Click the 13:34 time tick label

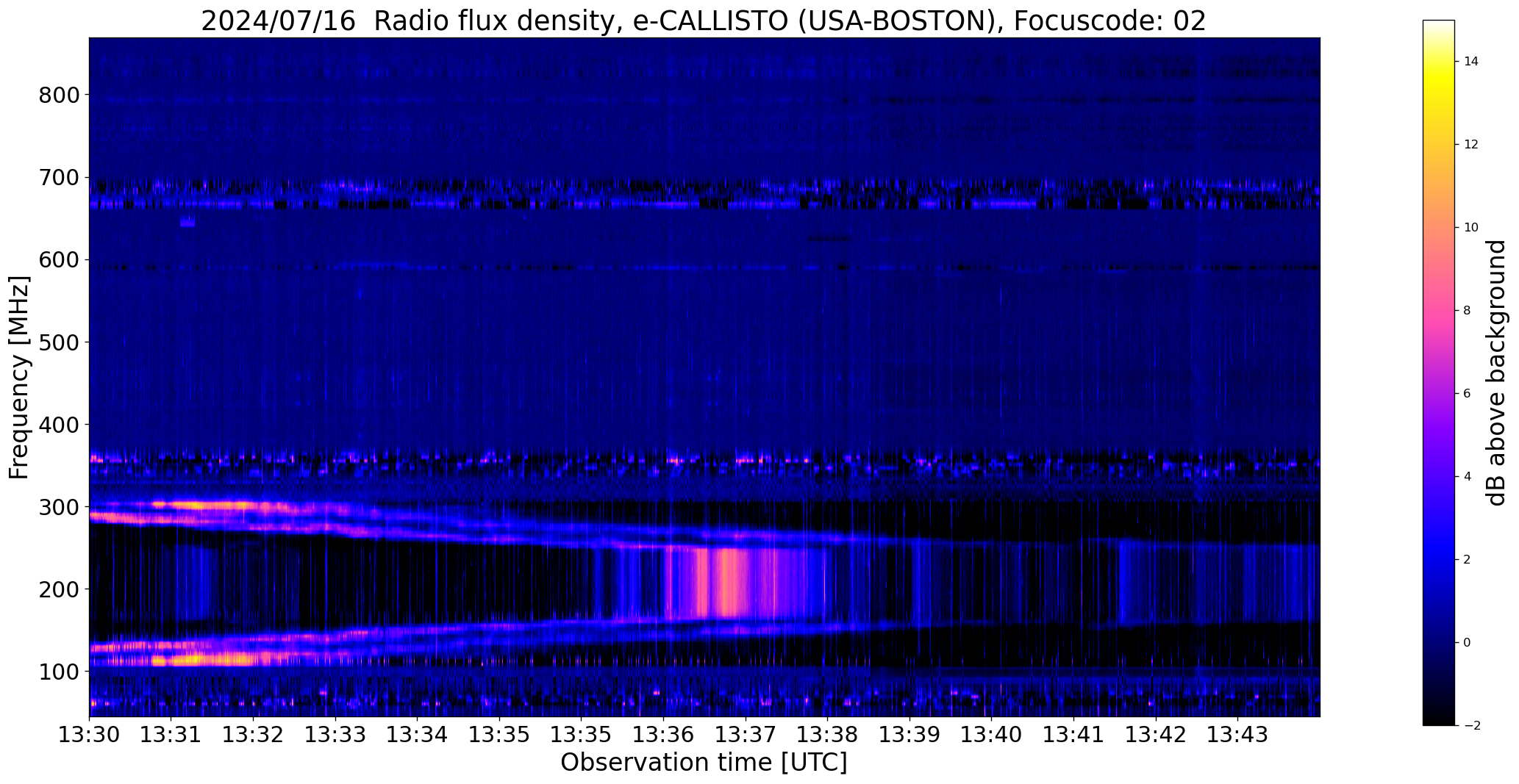coord(418,735)
